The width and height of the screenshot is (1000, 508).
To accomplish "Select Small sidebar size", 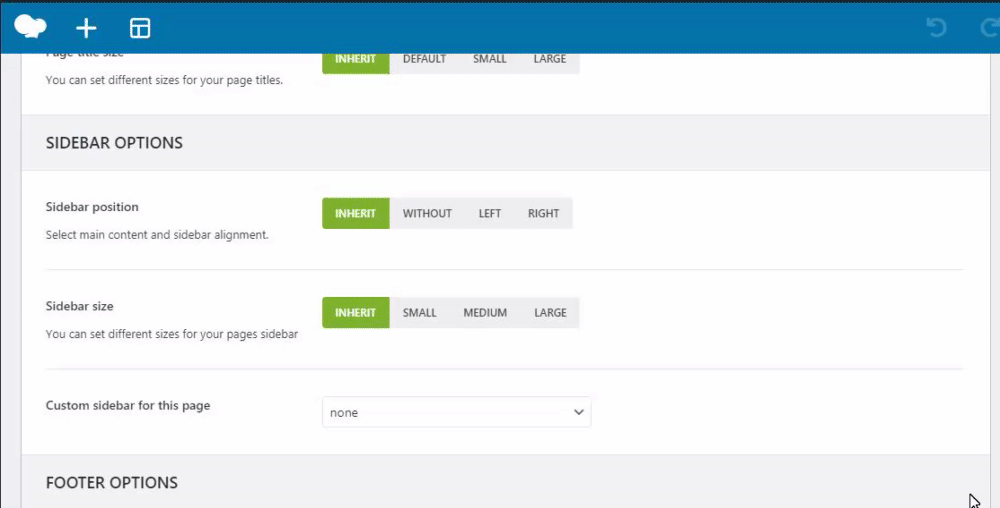I will [420, 313].
